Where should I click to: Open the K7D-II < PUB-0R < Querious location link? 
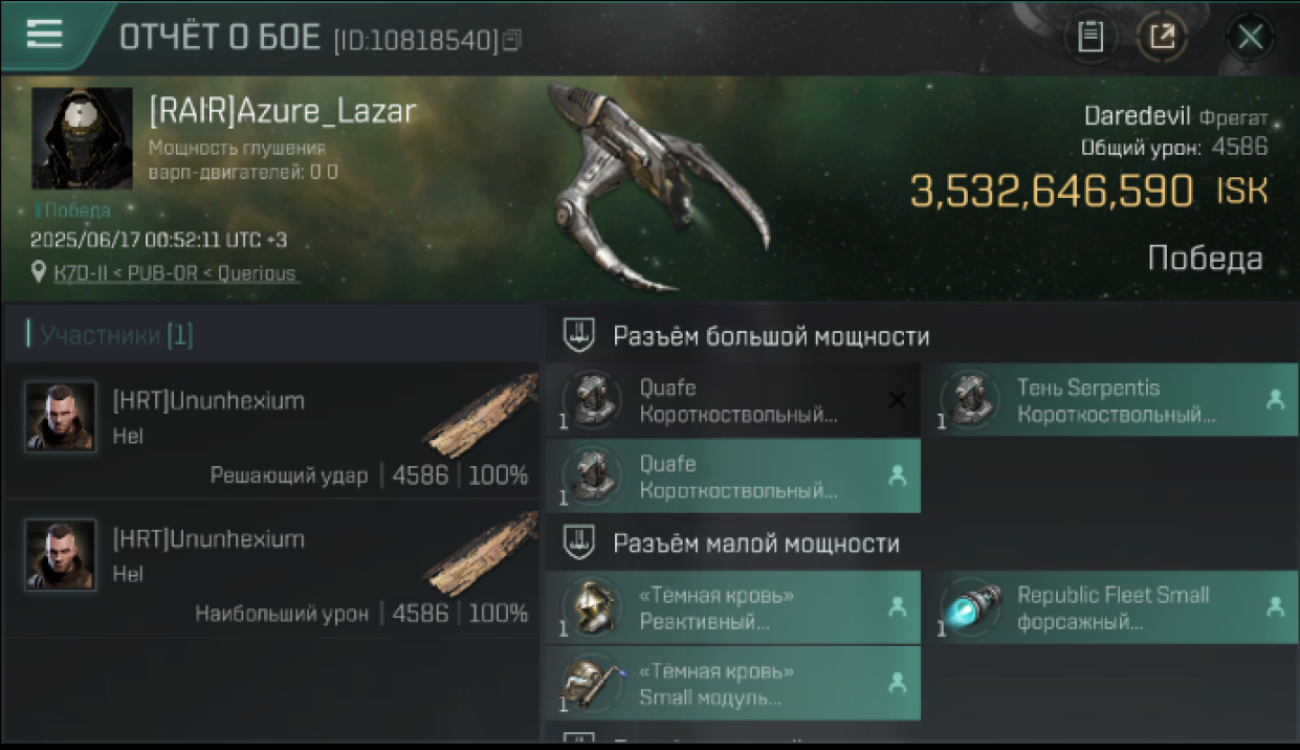175,273
